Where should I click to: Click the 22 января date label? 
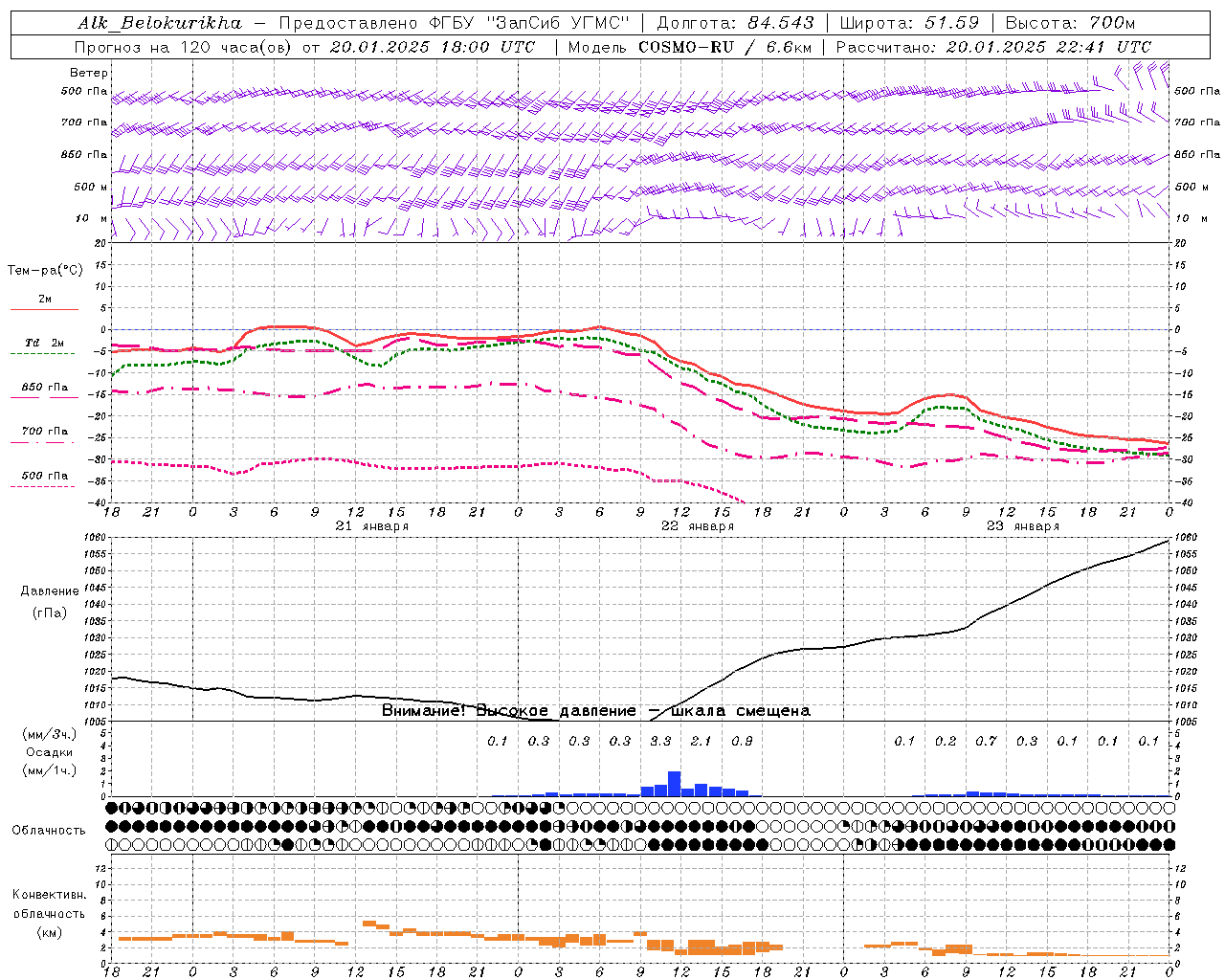click(x=698, y=526)
